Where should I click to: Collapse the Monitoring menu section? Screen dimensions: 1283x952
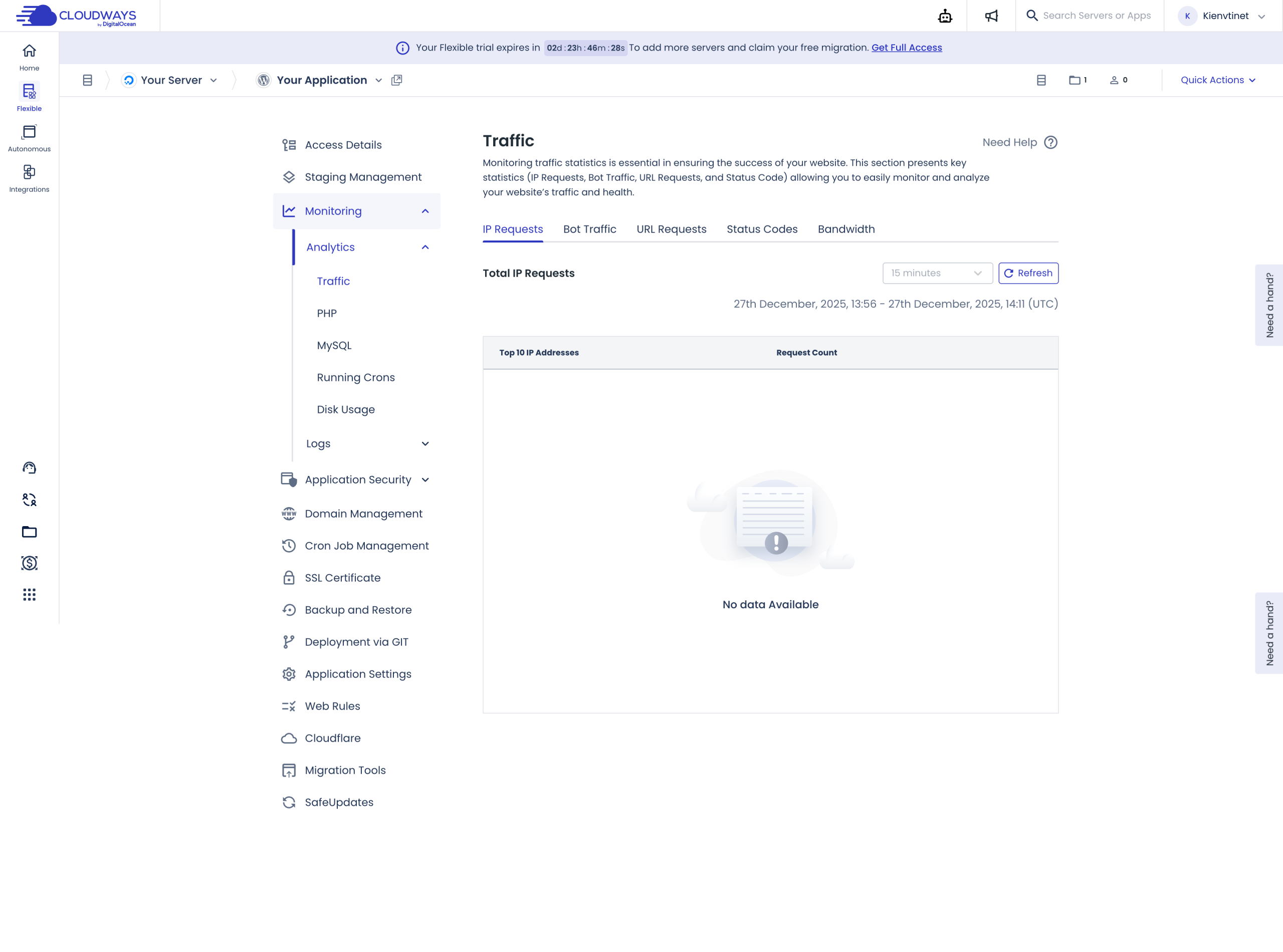tap(425, 211)
